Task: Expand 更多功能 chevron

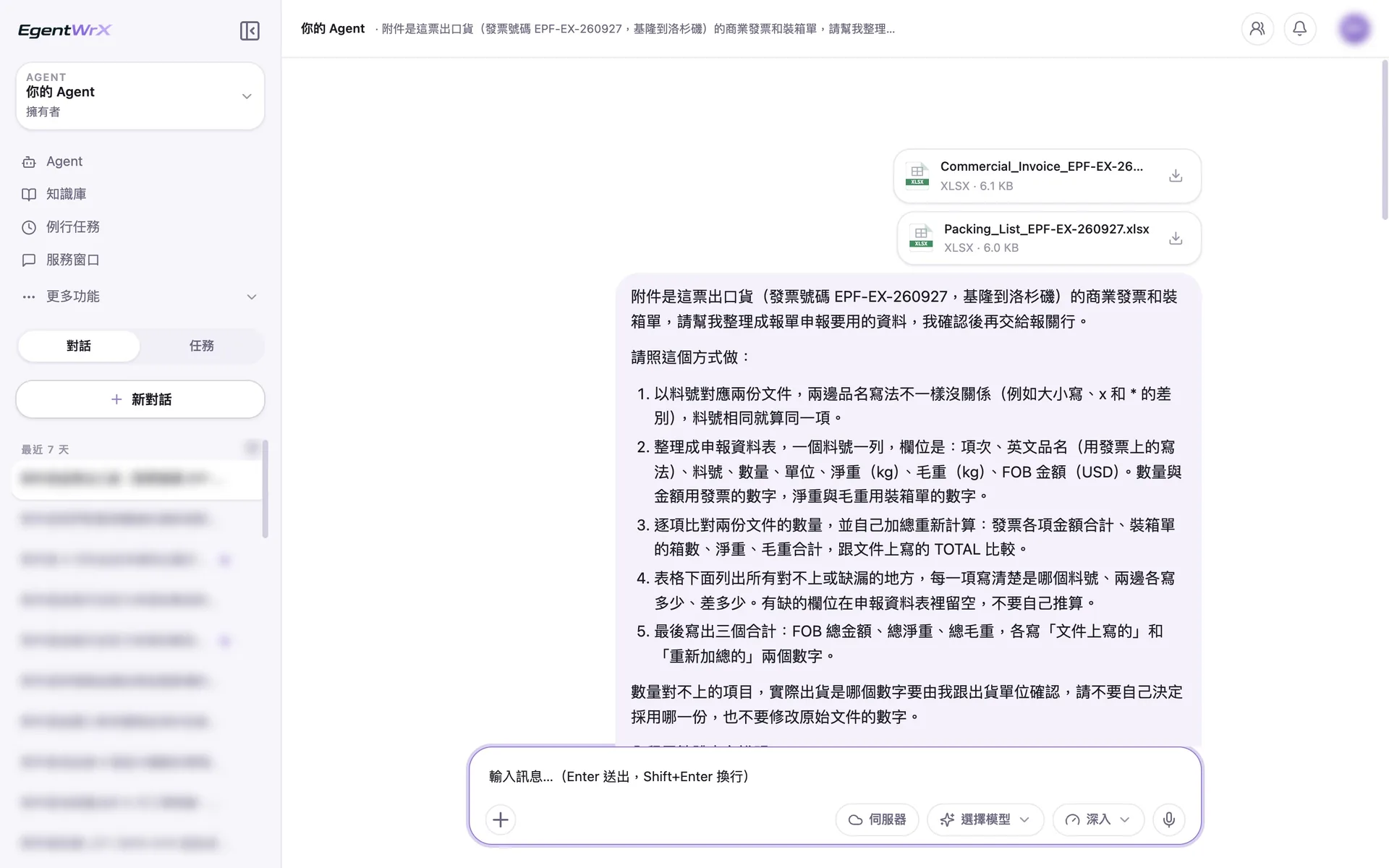Action: (x=252, y=297)
